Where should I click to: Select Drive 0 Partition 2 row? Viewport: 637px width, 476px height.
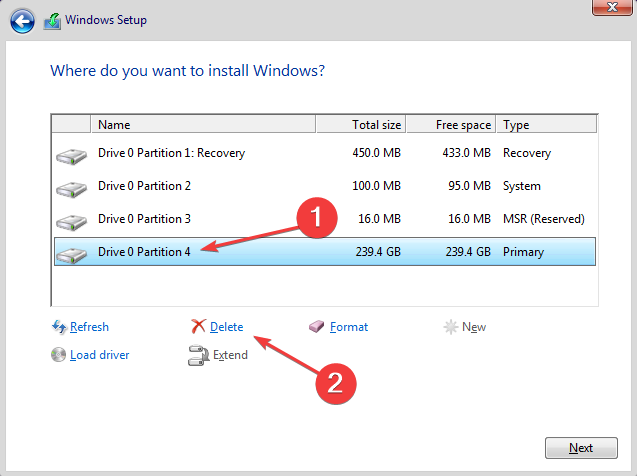[x=325, y=186]
